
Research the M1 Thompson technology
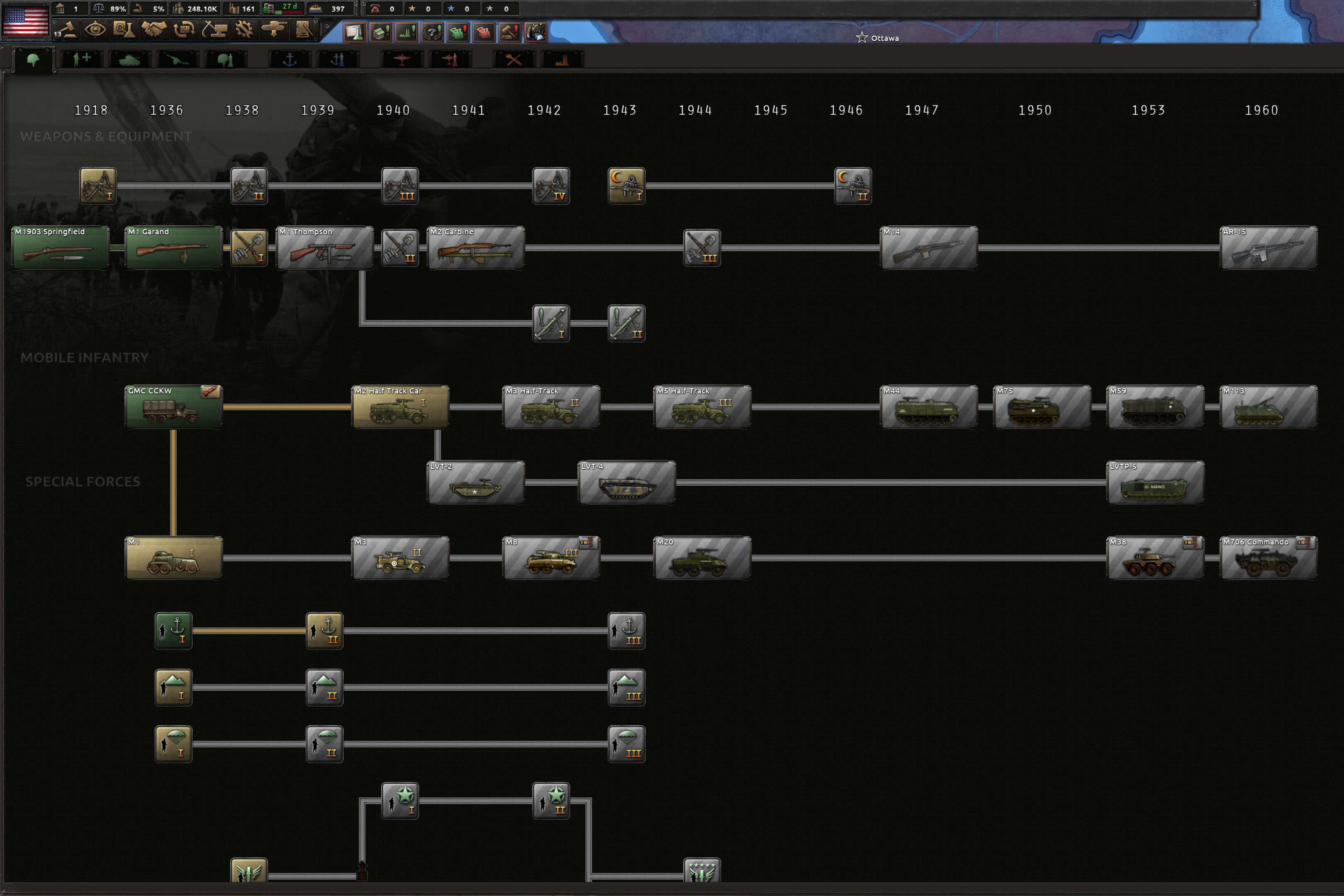coord(324,247)
